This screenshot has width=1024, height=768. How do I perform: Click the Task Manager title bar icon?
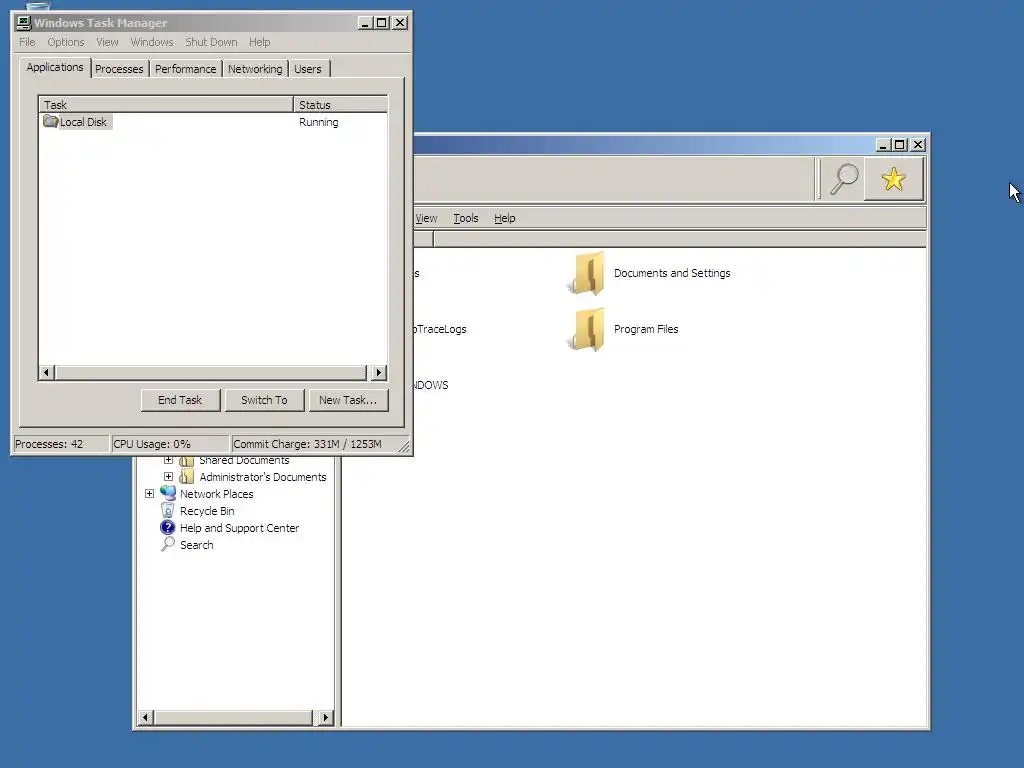[x=24, y=23]
